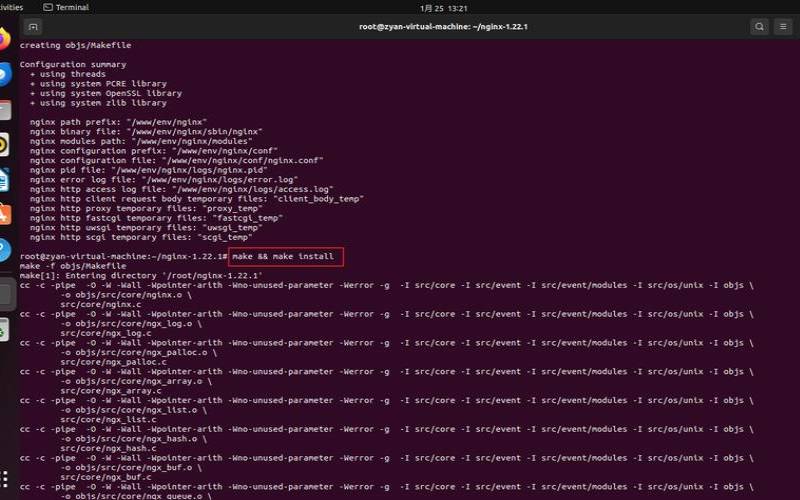Show Applications grid in the dock
Image resolution: width=800 pixels, height=500 pixels.
tap(5, 478)
